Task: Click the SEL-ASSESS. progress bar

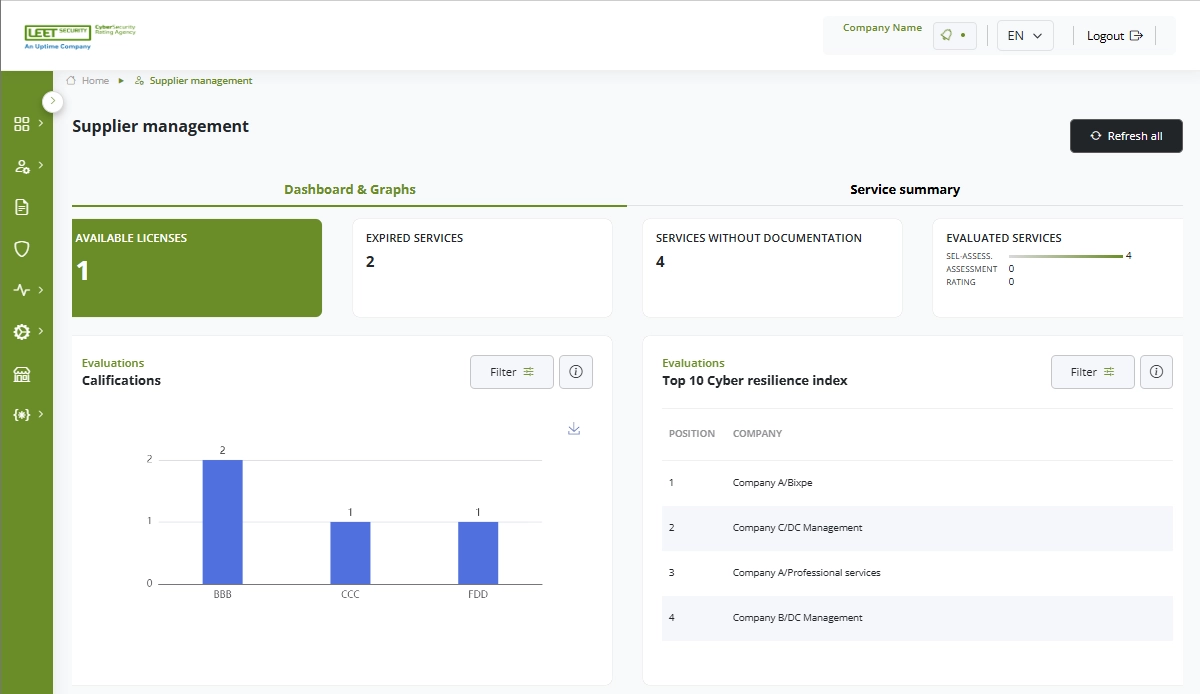Action: pyautogui.click(x=1066, y=256)
